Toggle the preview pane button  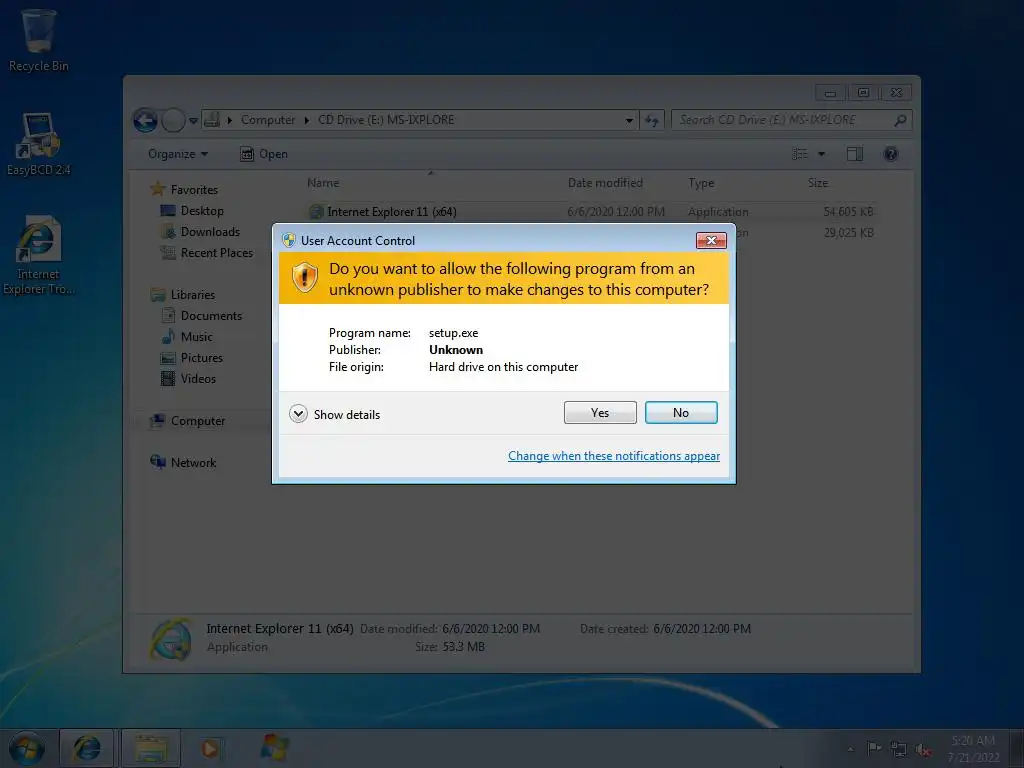point(855,154)
